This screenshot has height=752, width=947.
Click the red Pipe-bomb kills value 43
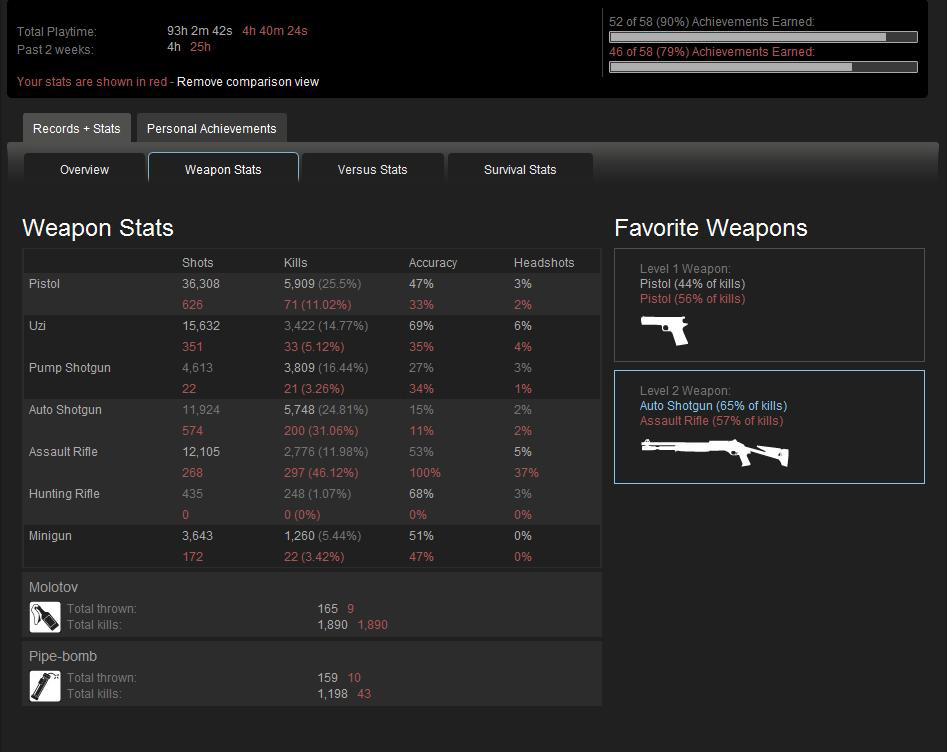pos(364,693)
